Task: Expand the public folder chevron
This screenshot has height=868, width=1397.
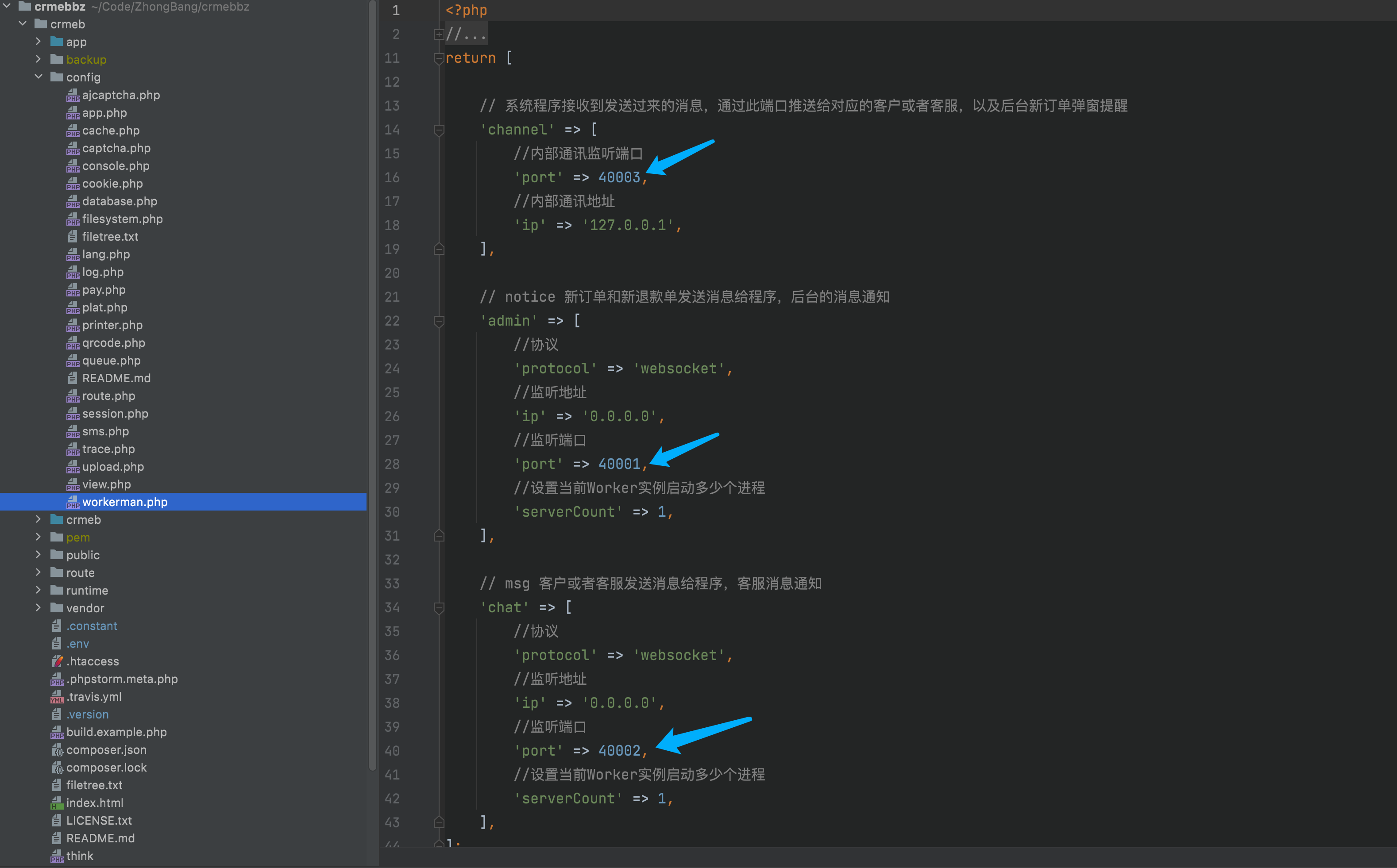Action: [39, 555]
